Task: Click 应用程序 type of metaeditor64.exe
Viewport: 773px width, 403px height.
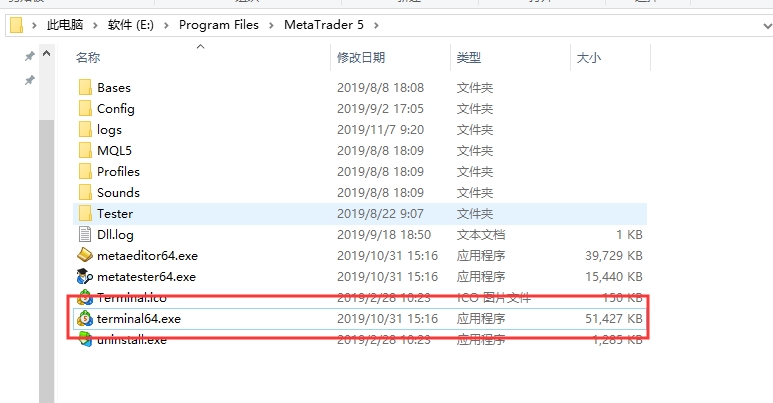Action: pos(481,256)
